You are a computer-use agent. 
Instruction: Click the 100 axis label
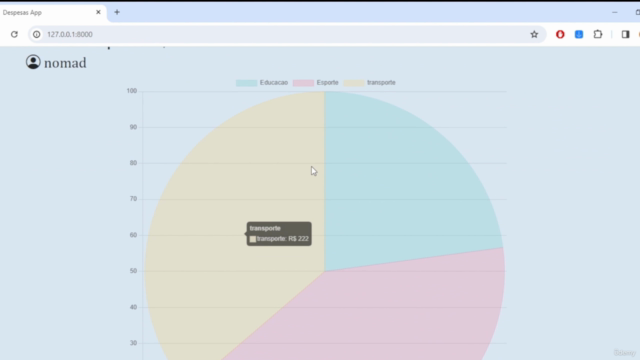pos(131,91)
